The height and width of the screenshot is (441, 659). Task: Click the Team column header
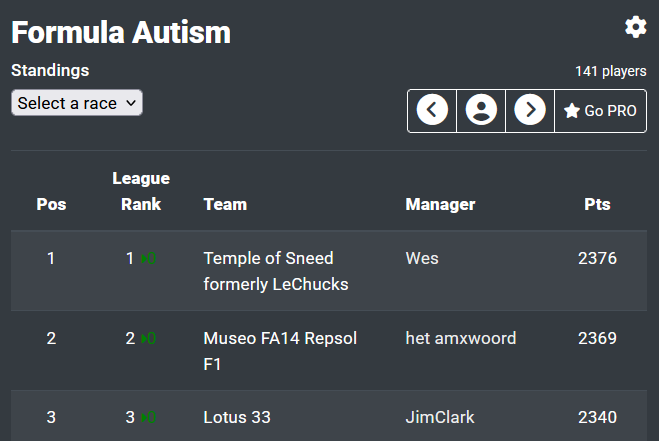pos(225,204)
